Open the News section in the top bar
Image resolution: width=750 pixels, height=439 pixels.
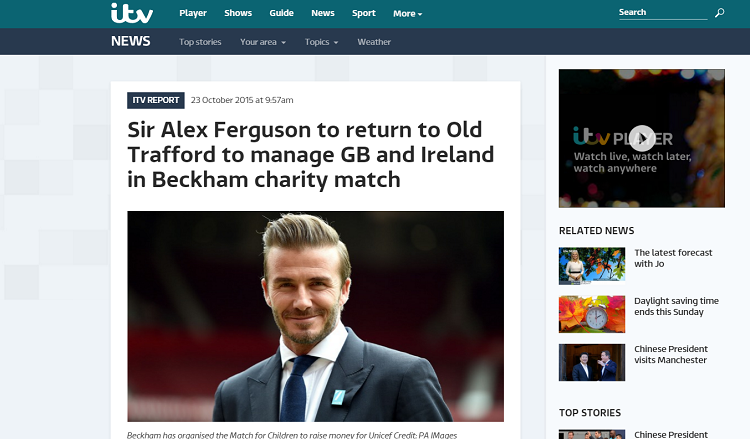point(323,13)
